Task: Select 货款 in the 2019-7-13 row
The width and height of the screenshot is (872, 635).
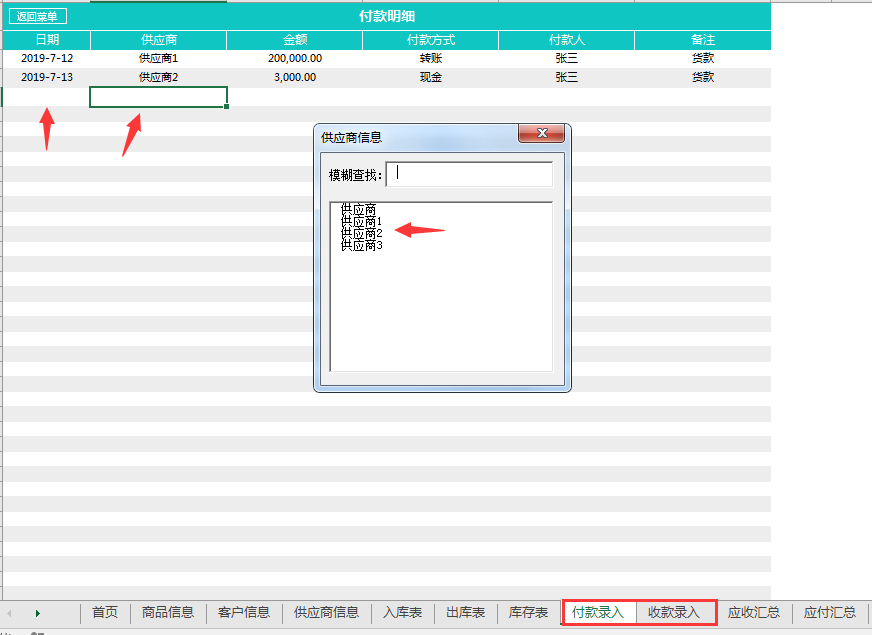Action: (x=702, y=77)
